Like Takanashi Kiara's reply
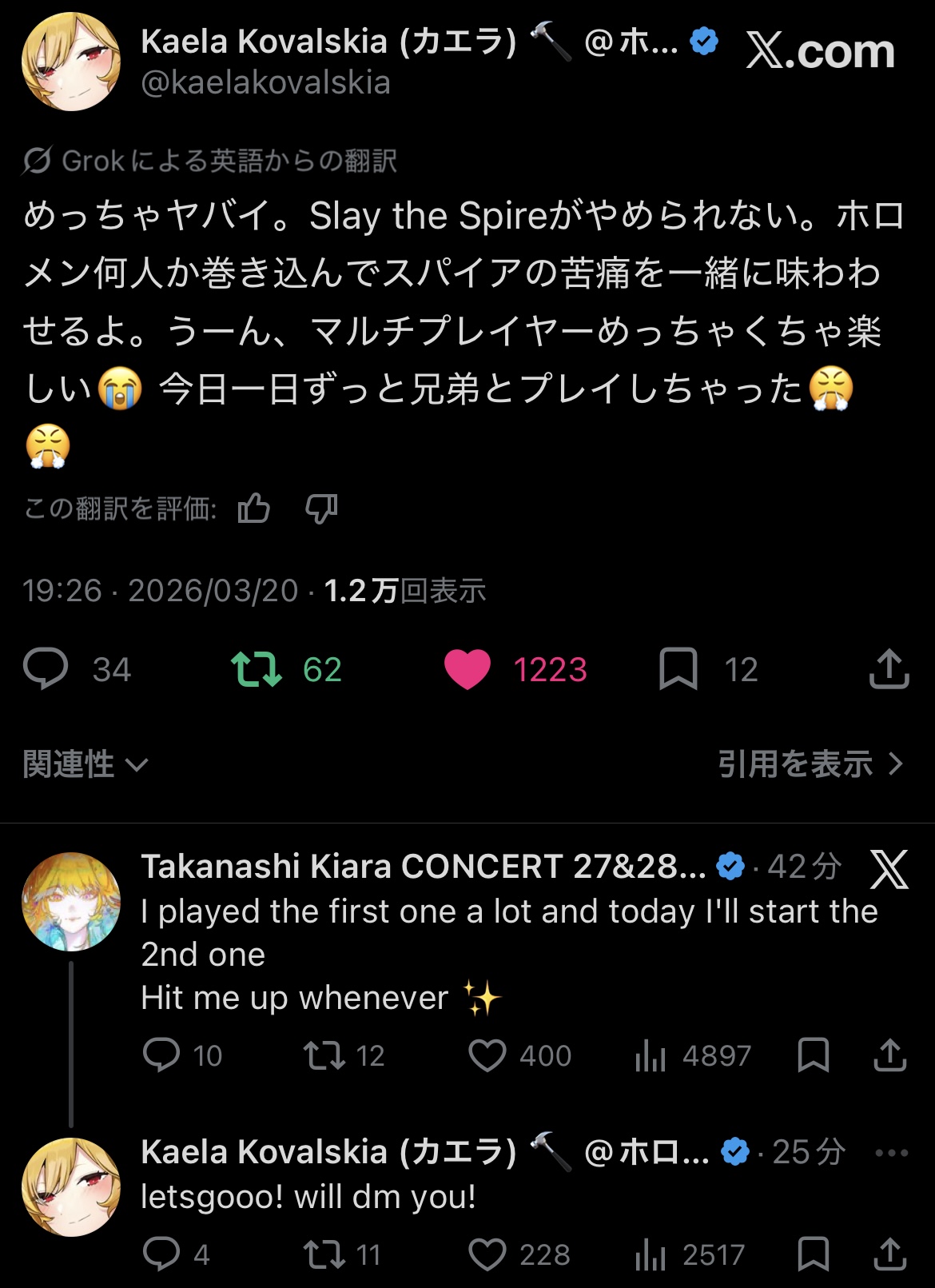Screen dimensions: 935x1288 487,1055
